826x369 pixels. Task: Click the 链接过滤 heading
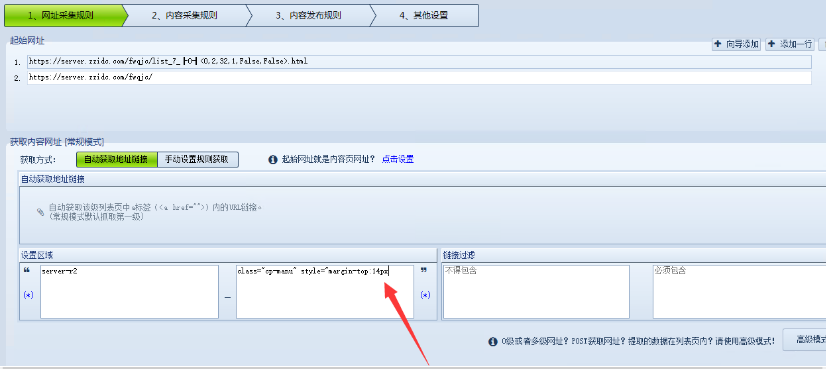click(459, 255)
